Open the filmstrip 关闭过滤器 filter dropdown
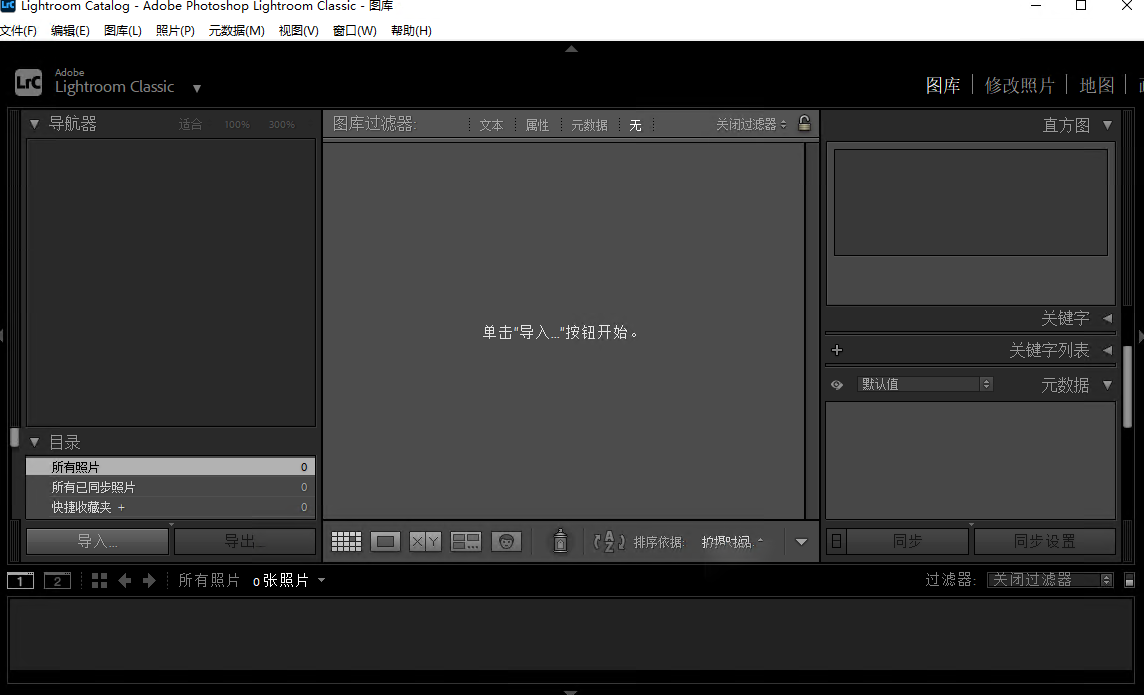 tap(1050, 580)
